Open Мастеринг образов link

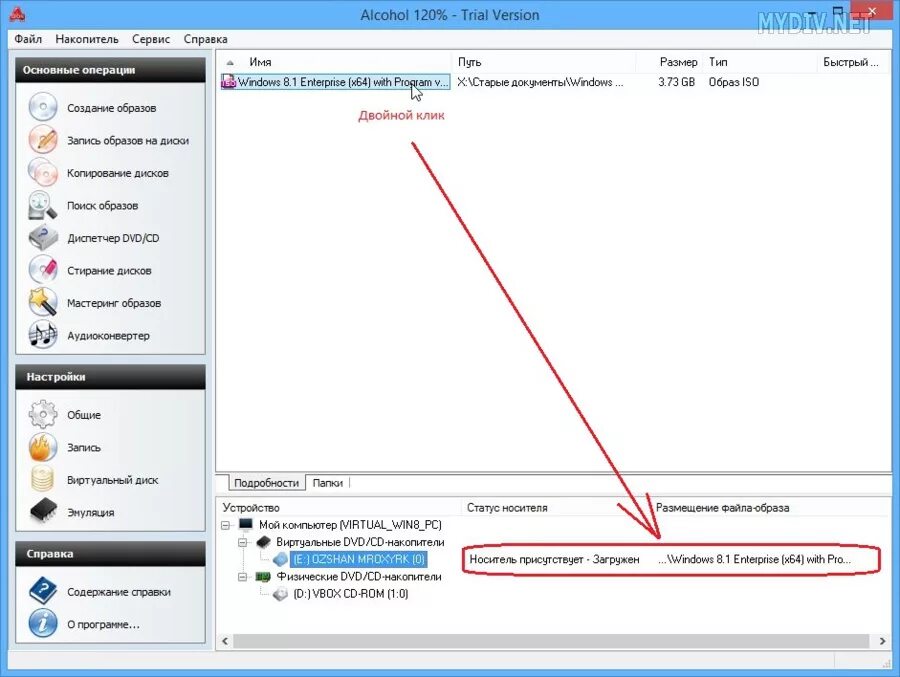click(114, 303)
